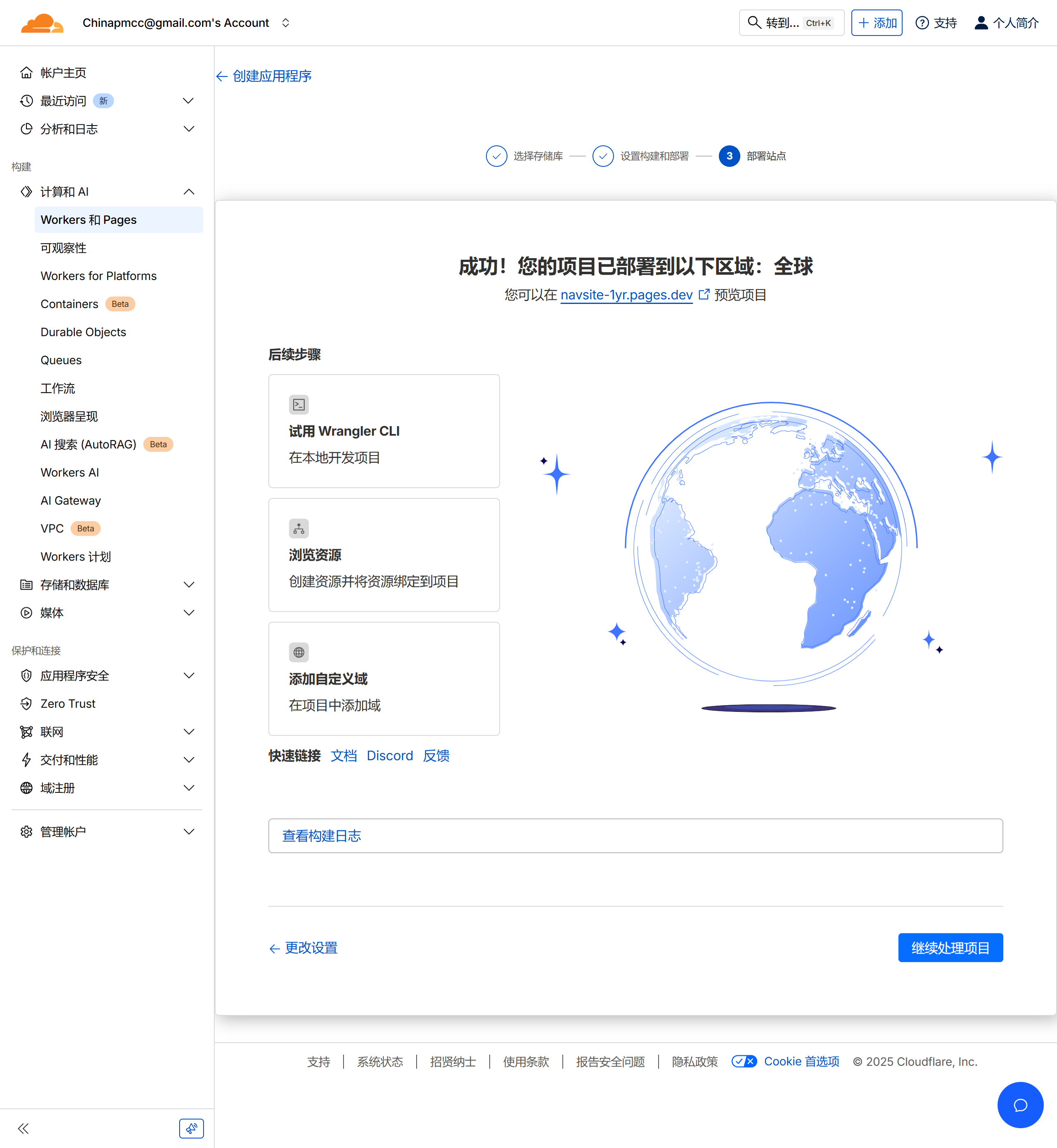Click the 继续处理项目 (Continue to project) button
Viewport: 1057px width, 1148px height.
point(950,948)
